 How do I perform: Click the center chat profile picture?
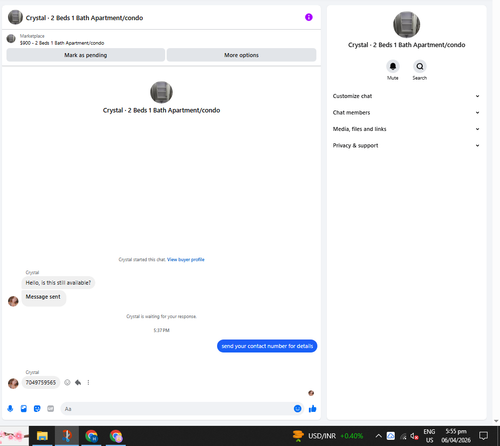tap(161, 92)
